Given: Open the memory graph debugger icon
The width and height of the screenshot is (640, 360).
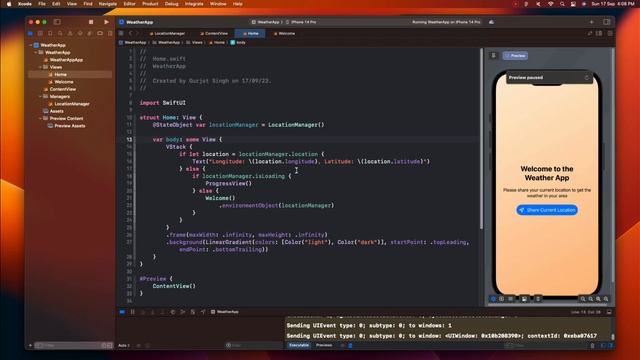Looking at the screenshot, I should (x=183, y=312).
